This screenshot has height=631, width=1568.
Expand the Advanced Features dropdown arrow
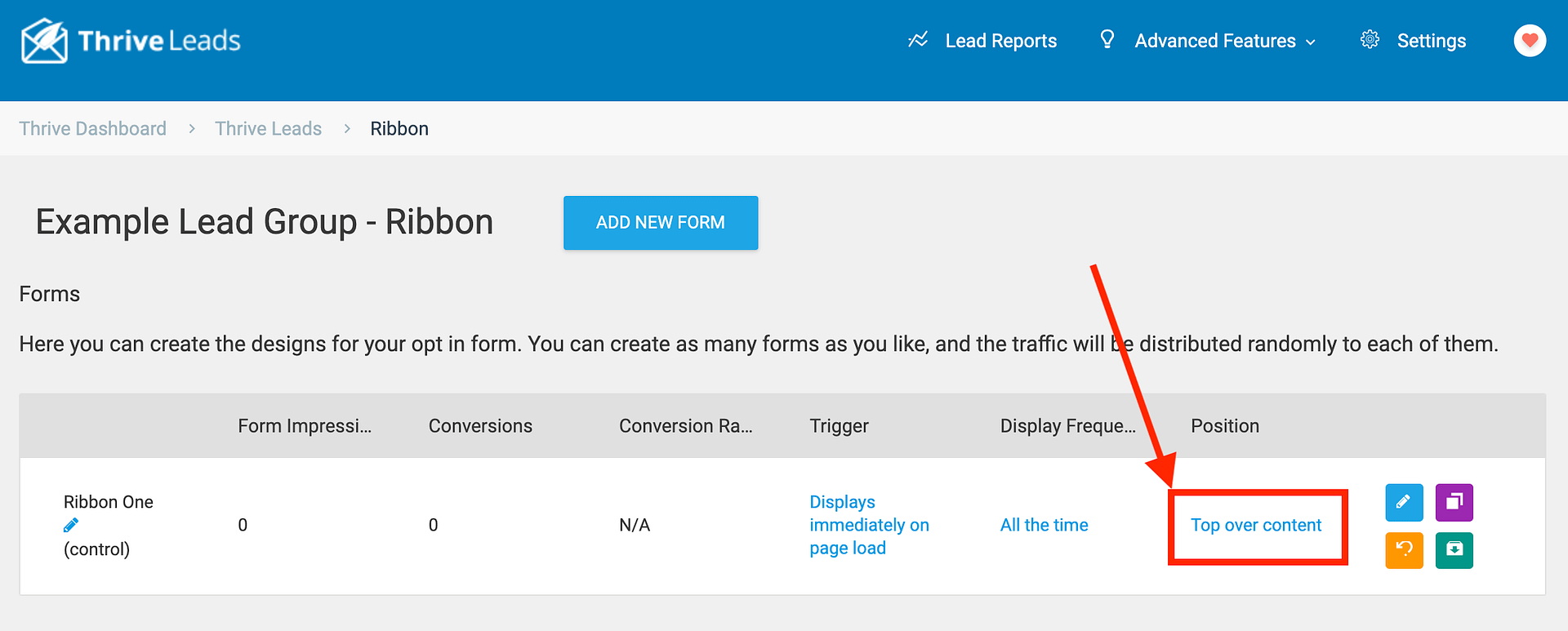1311,42
